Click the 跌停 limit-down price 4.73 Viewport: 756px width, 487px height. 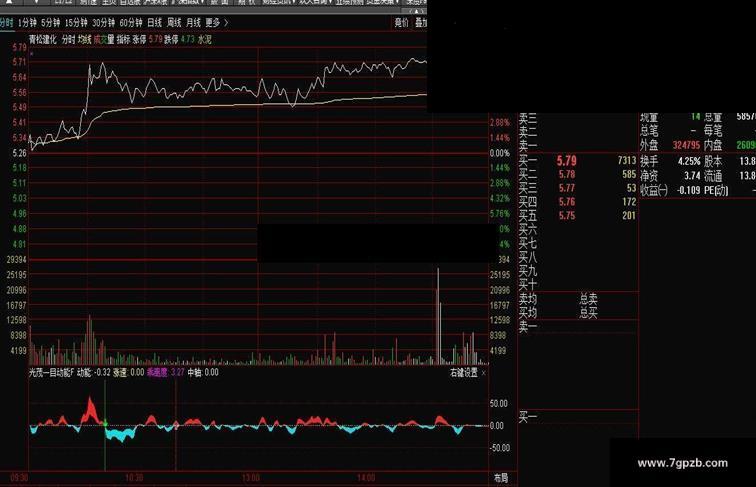[x=188, y=40]
